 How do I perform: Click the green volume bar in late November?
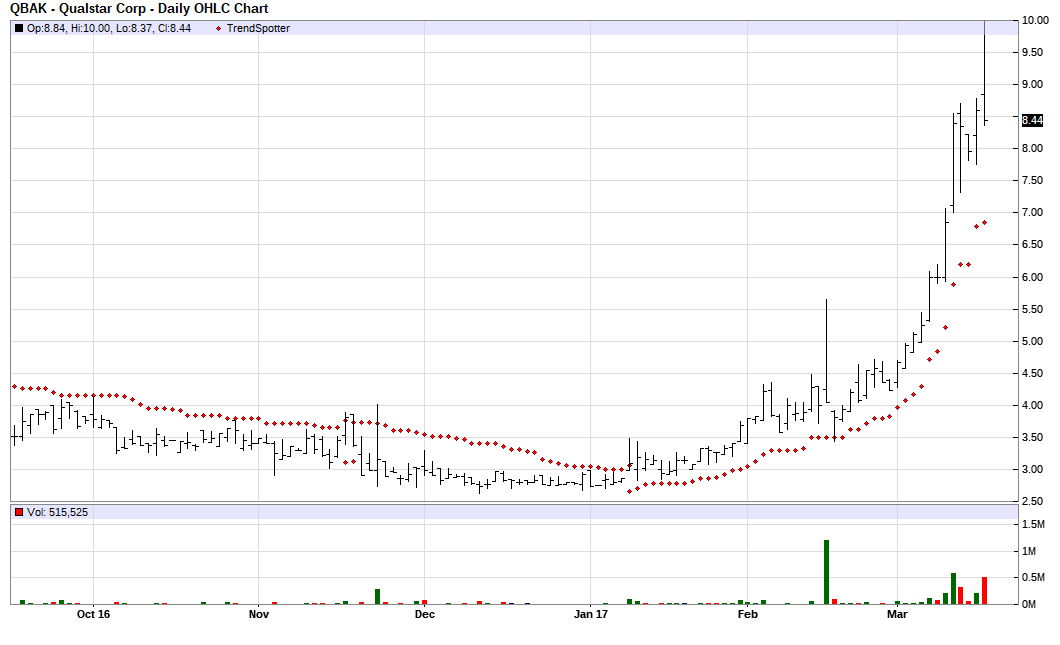click(378, 596)
